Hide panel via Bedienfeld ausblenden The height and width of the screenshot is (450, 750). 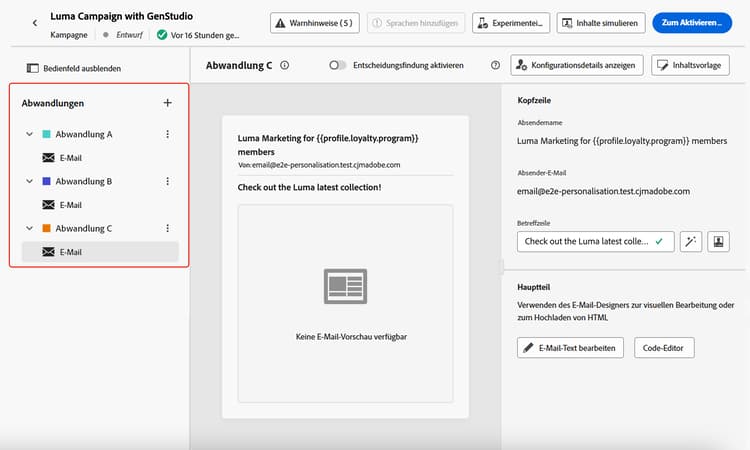click(74, 68)
